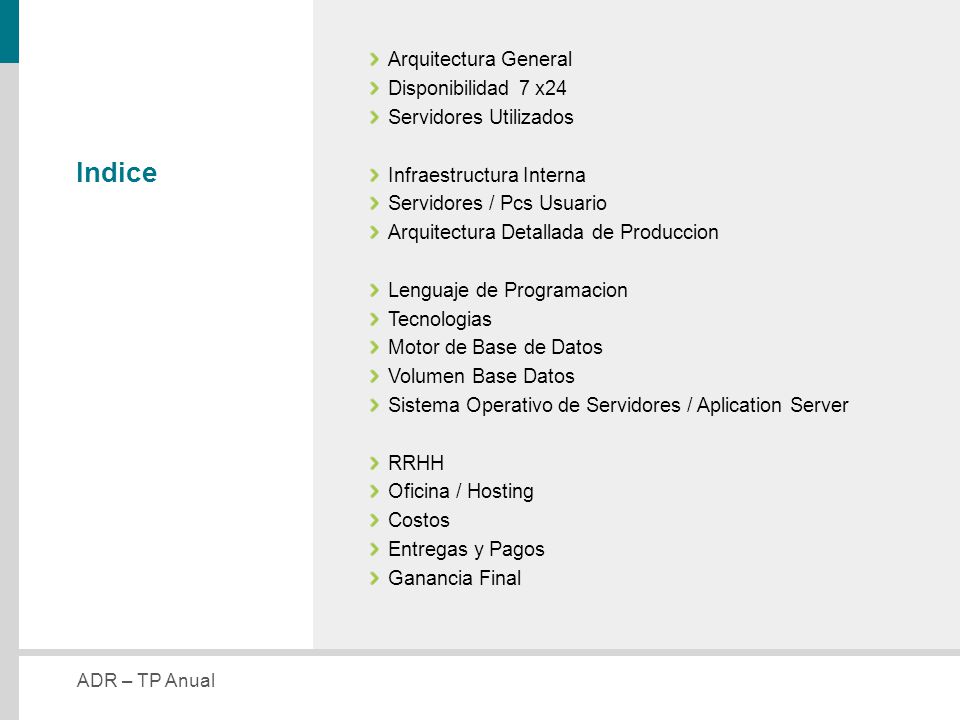Click the Indice slide title

click(116, 173)
